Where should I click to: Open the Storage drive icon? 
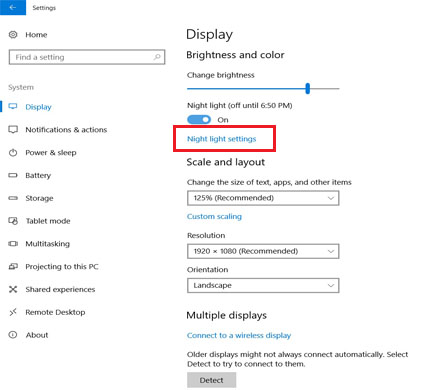(13, 198)
